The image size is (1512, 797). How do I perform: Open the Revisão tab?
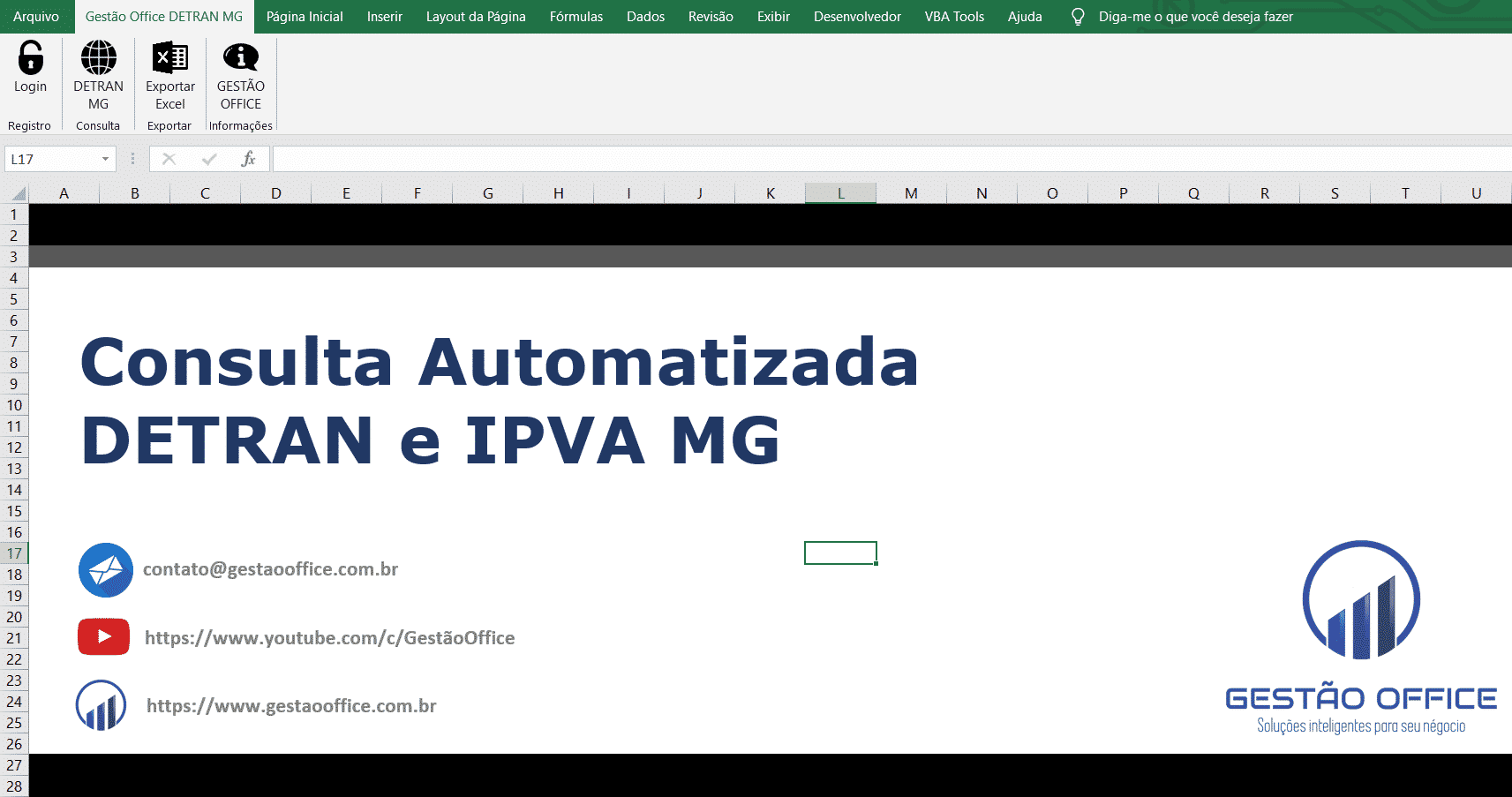click(x=711, y=17)
